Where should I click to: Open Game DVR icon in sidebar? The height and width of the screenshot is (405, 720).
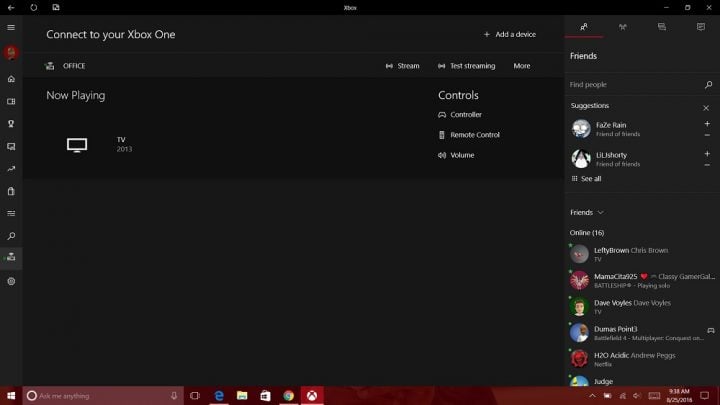click(11, 146)
